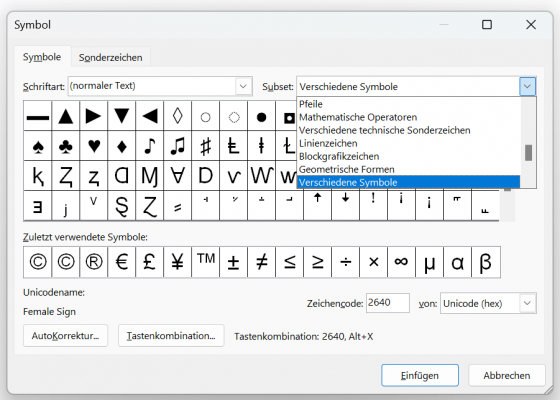Close the Symbol dialog window
560x400 pixels.
pyautogui.click(x=531, y=25)
